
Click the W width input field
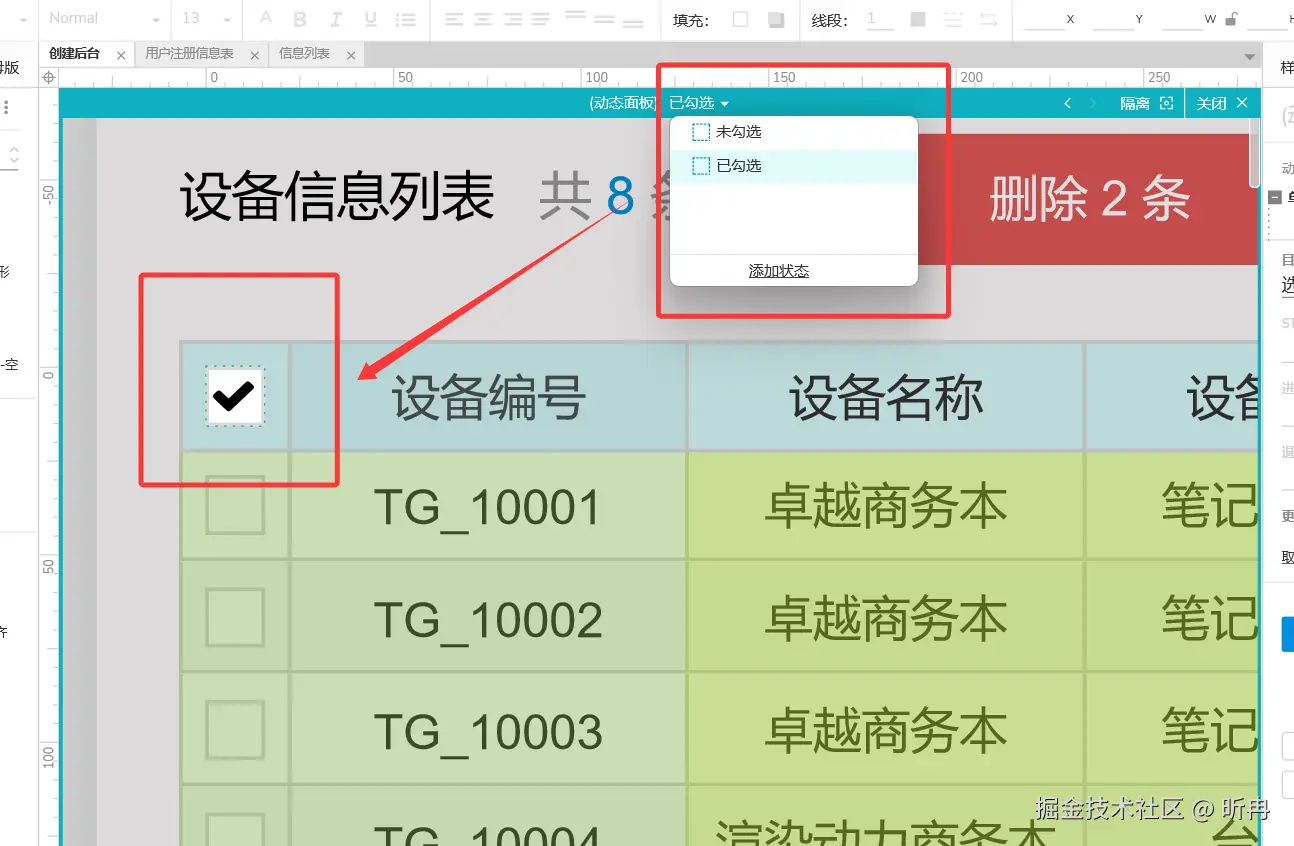click(x=1181, y=19)
